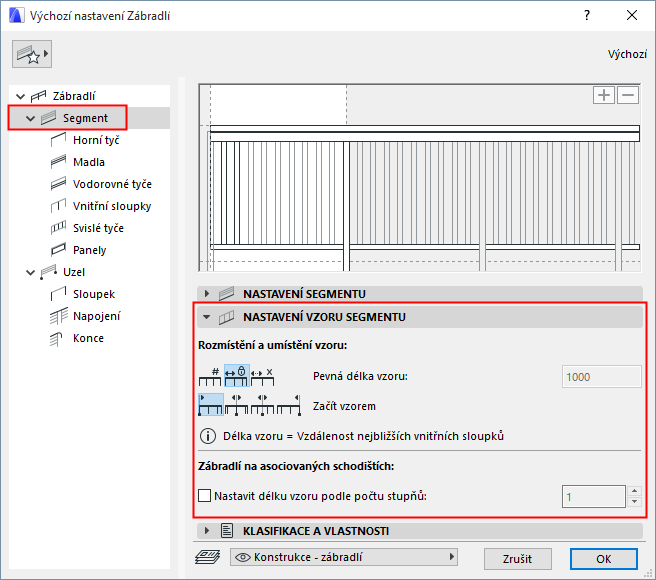The width and height of the screenshot is (656, 580).
Task: Select the Segment tree item
Action: tap(85, 118)
